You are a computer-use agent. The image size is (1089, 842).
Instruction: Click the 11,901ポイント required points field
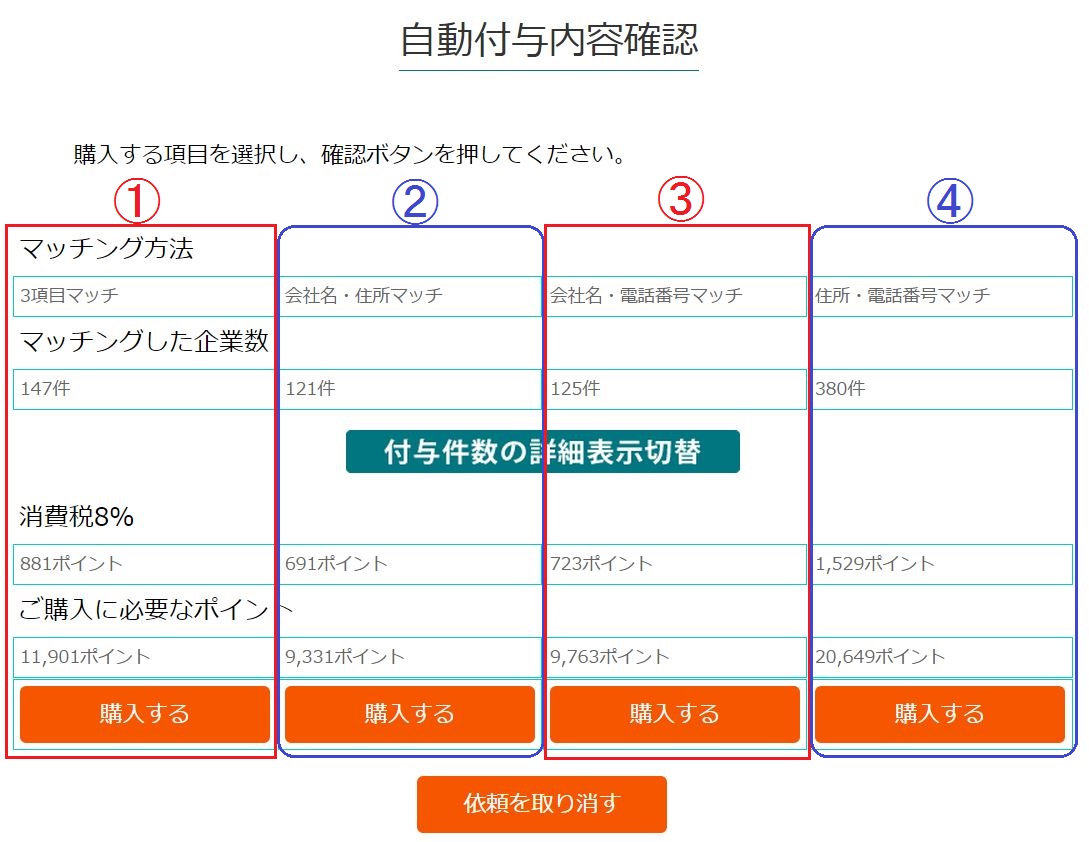[x=143, y=657]
